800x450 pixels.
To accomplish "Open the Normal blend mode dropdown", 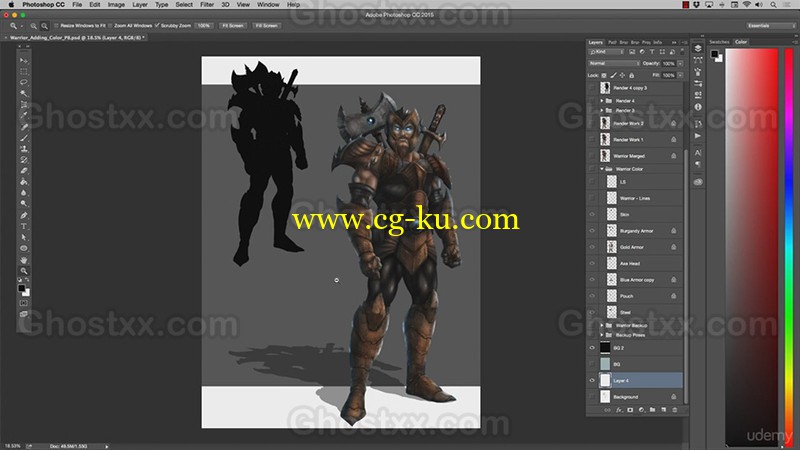I will 614,63.
